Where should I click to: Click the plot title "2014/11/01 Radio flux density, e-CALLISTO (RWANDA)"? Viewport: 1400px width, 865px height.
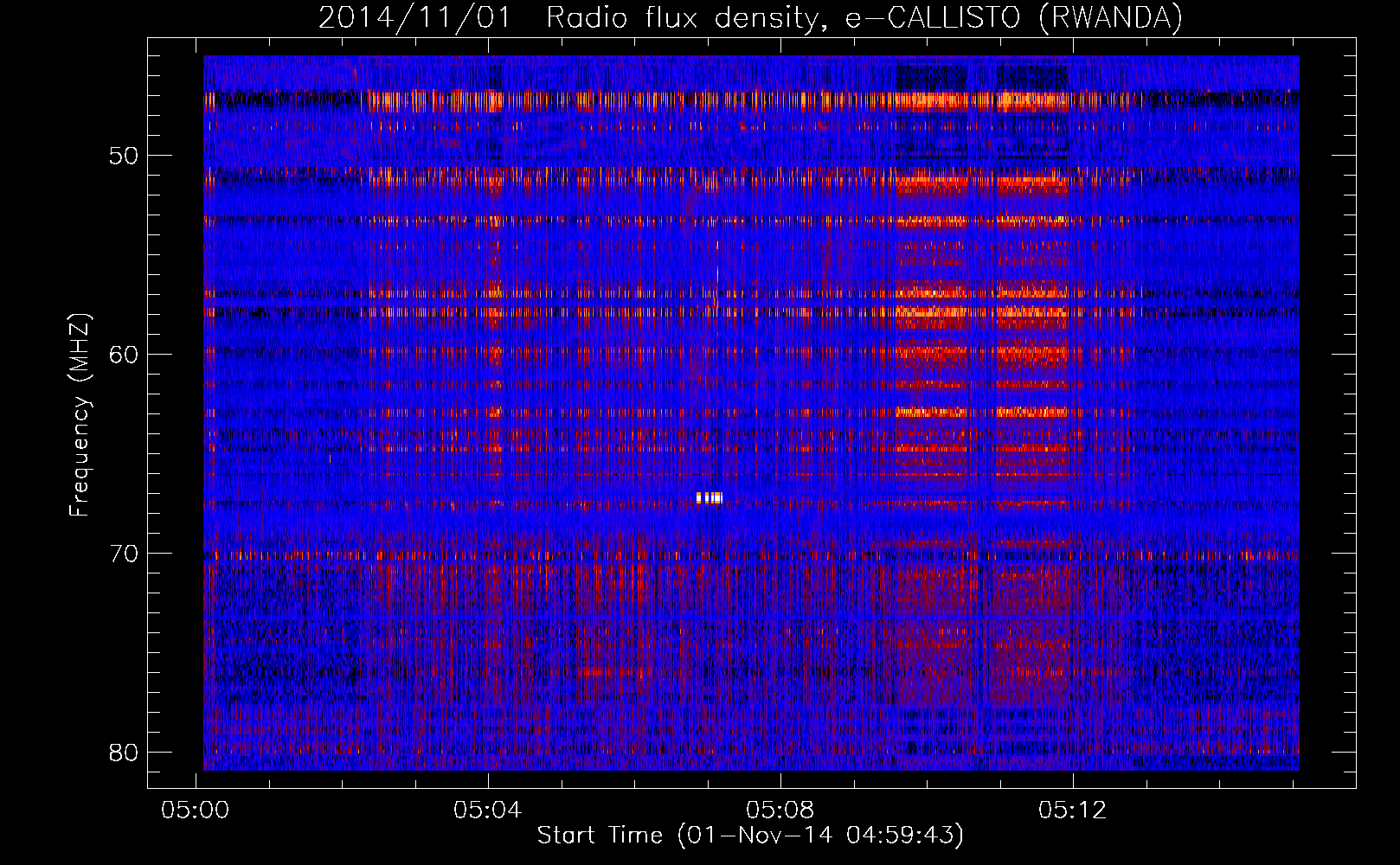coord(750,18)
